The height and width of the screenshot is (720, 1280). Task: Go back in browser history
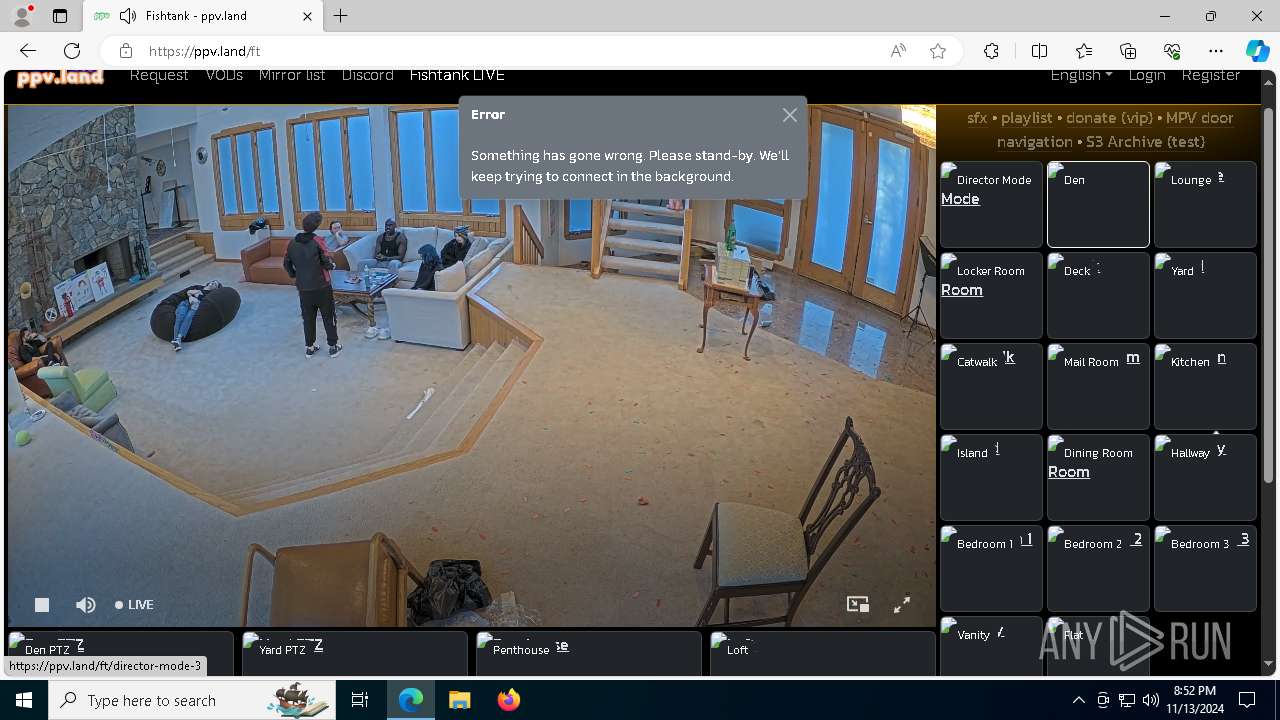click(28, 51)
